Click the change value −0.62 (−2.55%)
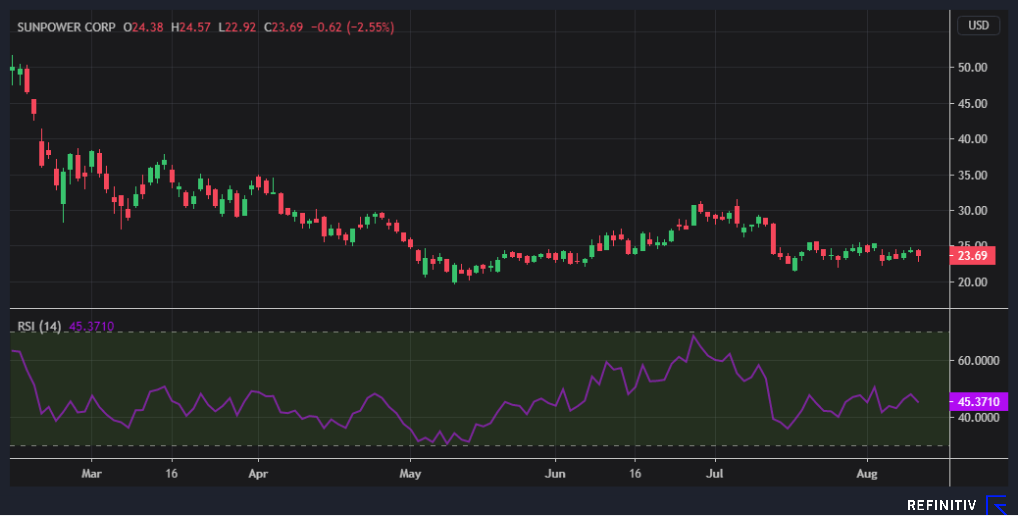The width and height of the screenshot is (1018, 516). click(353, 27)
